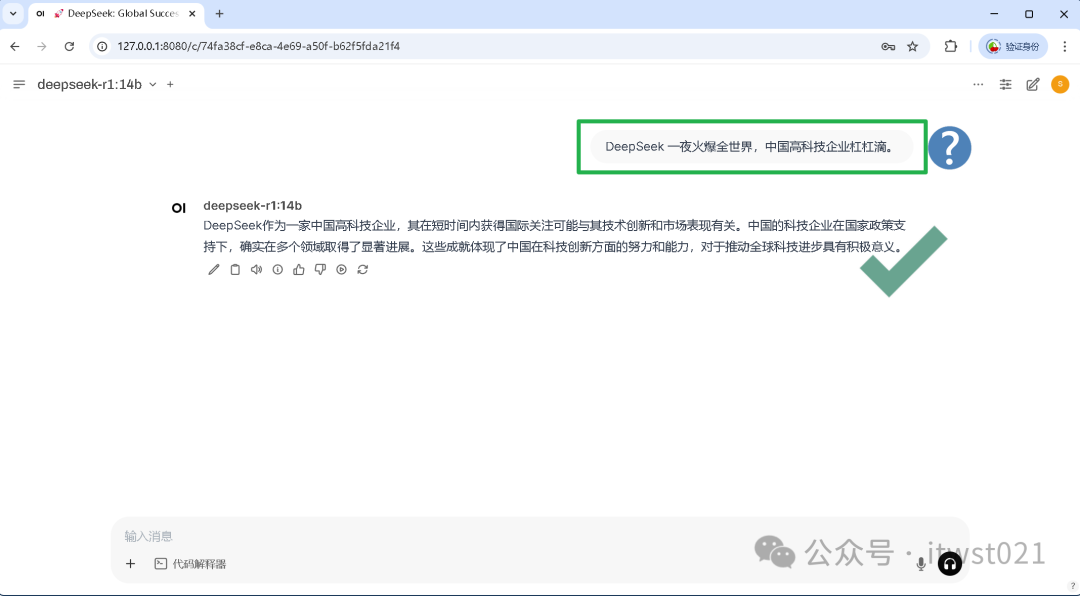Open the help question mark corner button

pyautogui.click(x=1072, y=586)
